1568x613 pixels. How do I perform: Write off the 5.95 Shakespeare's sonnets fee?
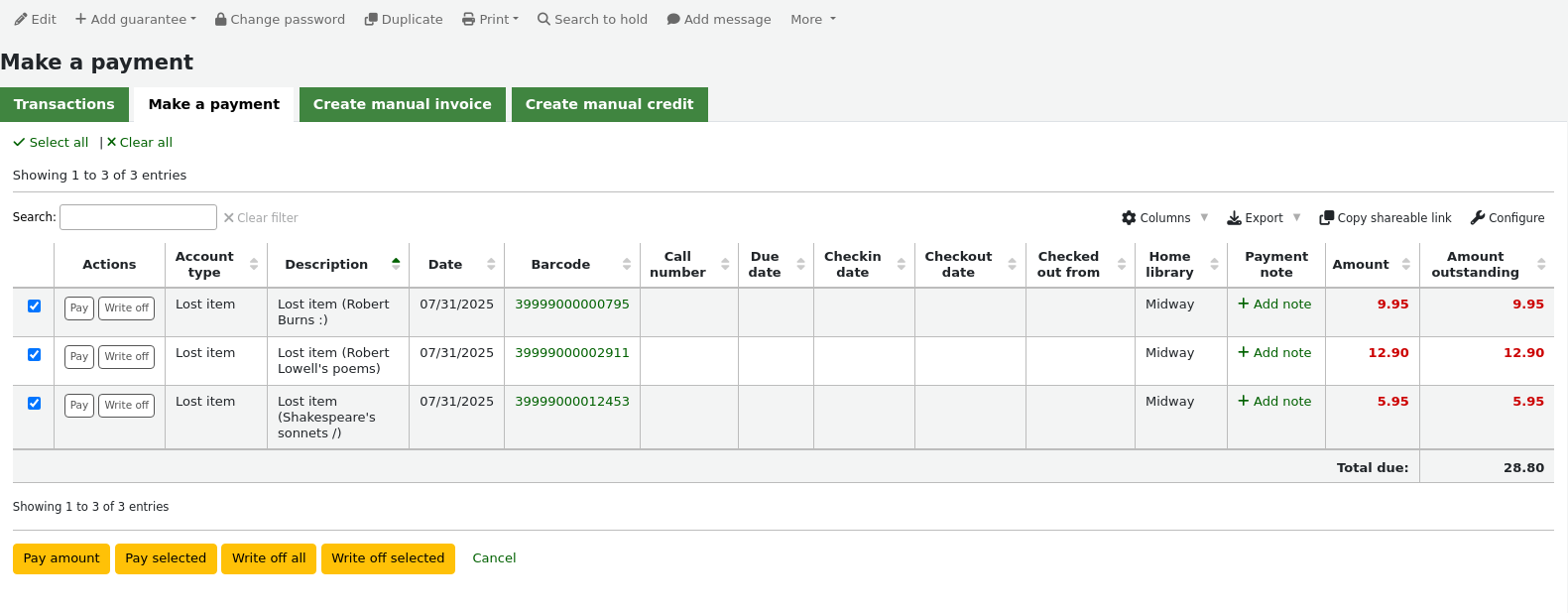tap(127, 405)
